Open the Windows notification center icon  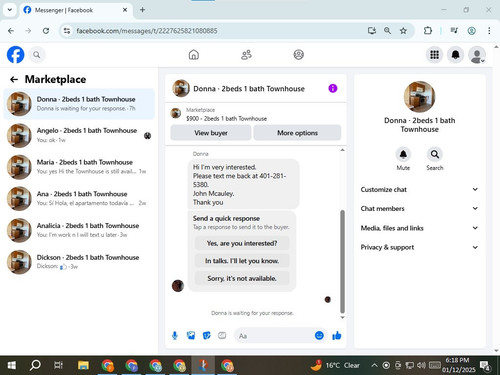click(x=485, y=366)
